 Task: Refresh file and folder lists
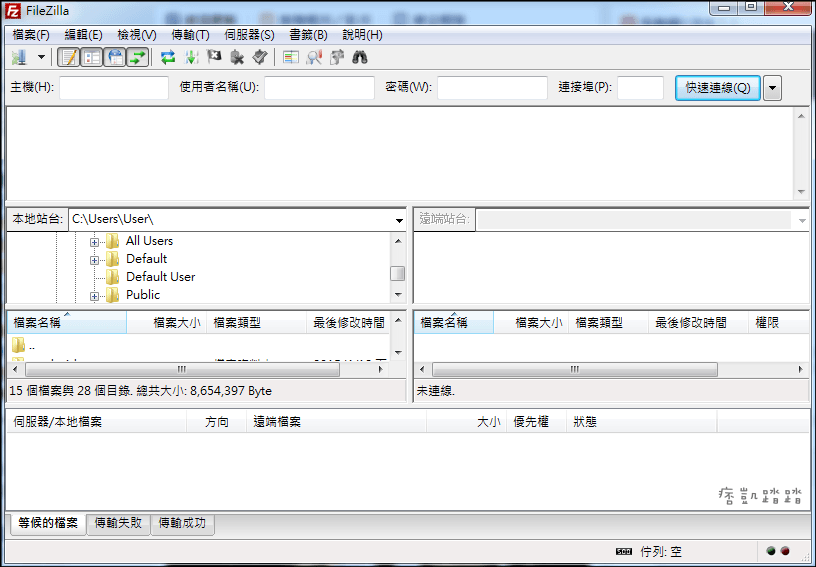168,57
